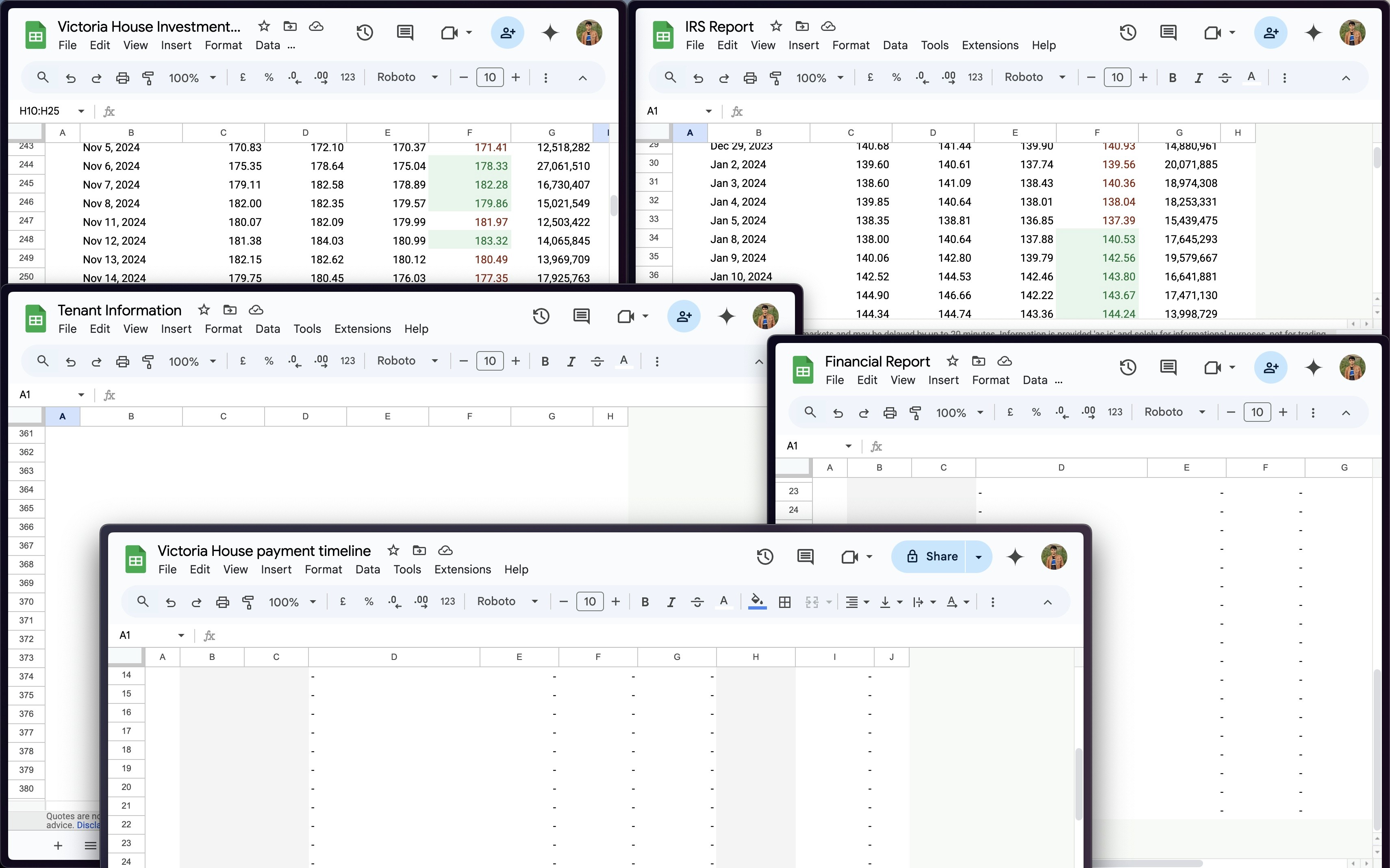Star the Victoria House payment timeline spreadsheet
This screenshot has height=868, width=1390.
pyautogui.click(x=393, y=550)
